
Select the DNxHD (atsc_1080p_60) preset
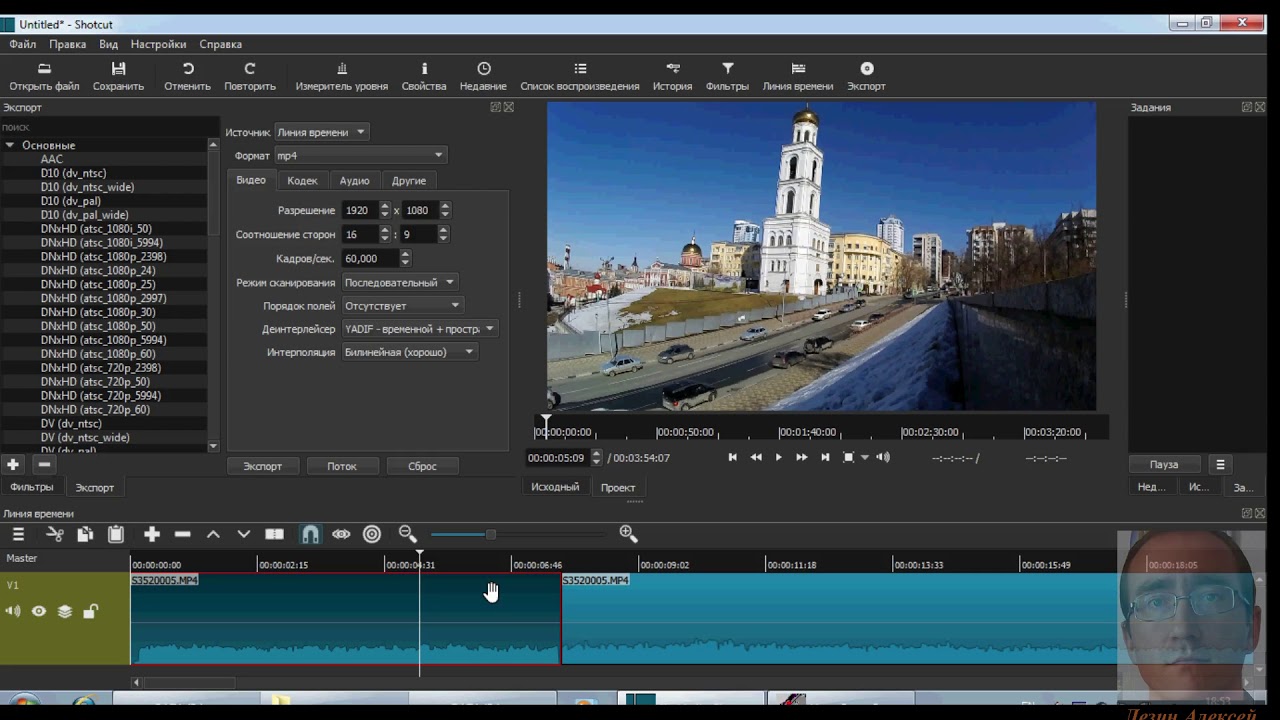click(98, 354)
